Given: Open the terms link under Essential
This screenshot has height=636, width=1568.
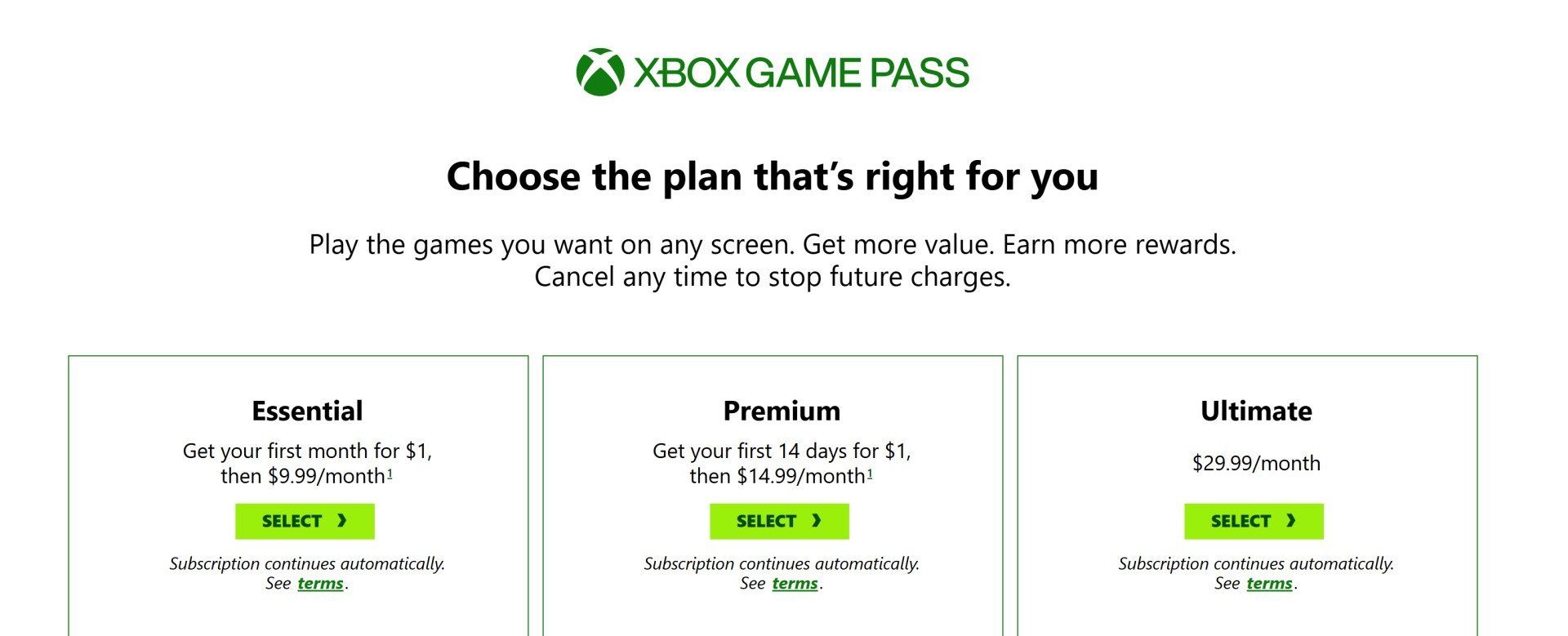Looking at the screenshot, I should (320, 583).
